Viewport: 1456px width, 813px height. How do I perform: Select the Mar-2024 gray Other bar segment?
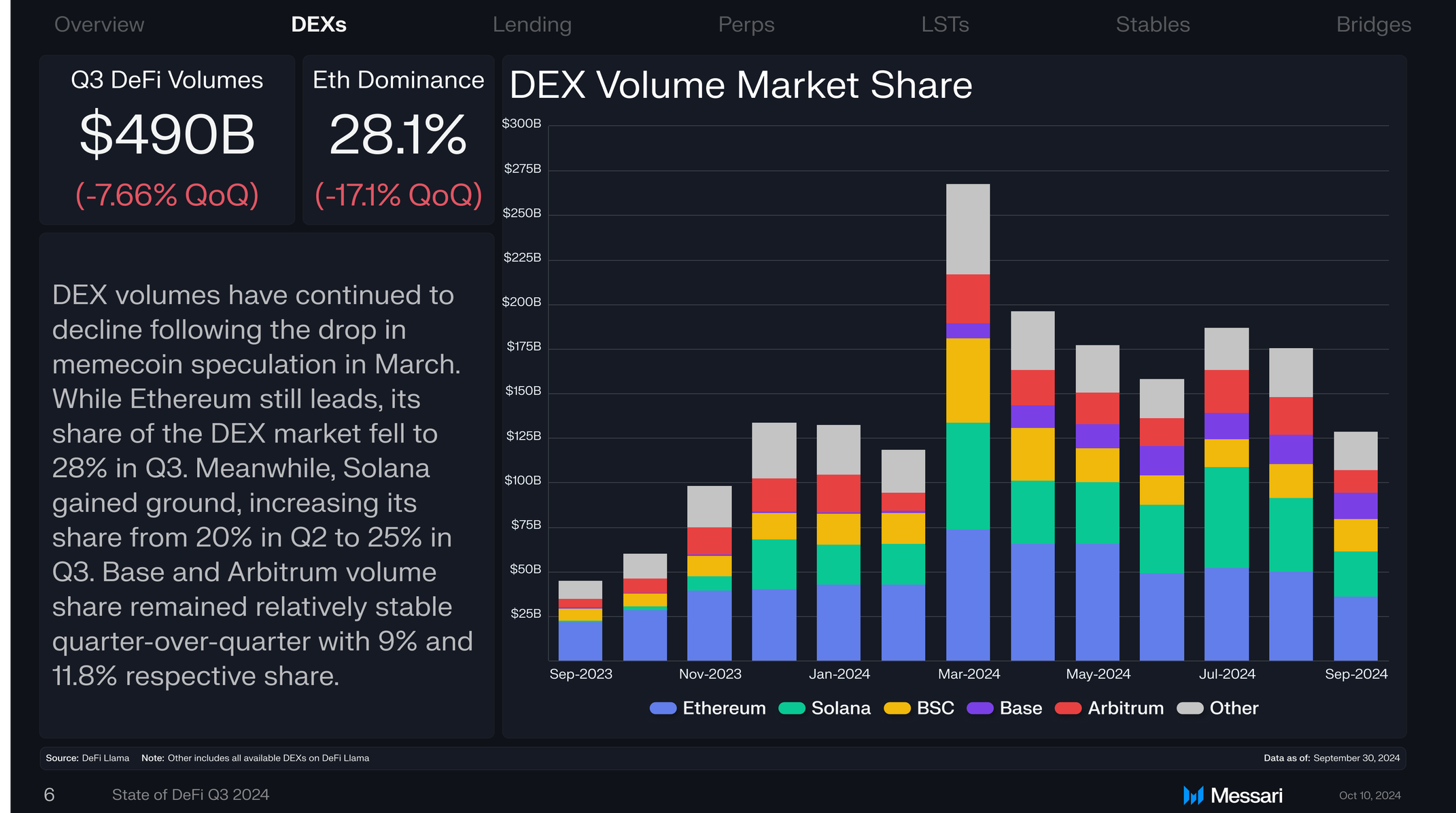(x=968, y=229)
